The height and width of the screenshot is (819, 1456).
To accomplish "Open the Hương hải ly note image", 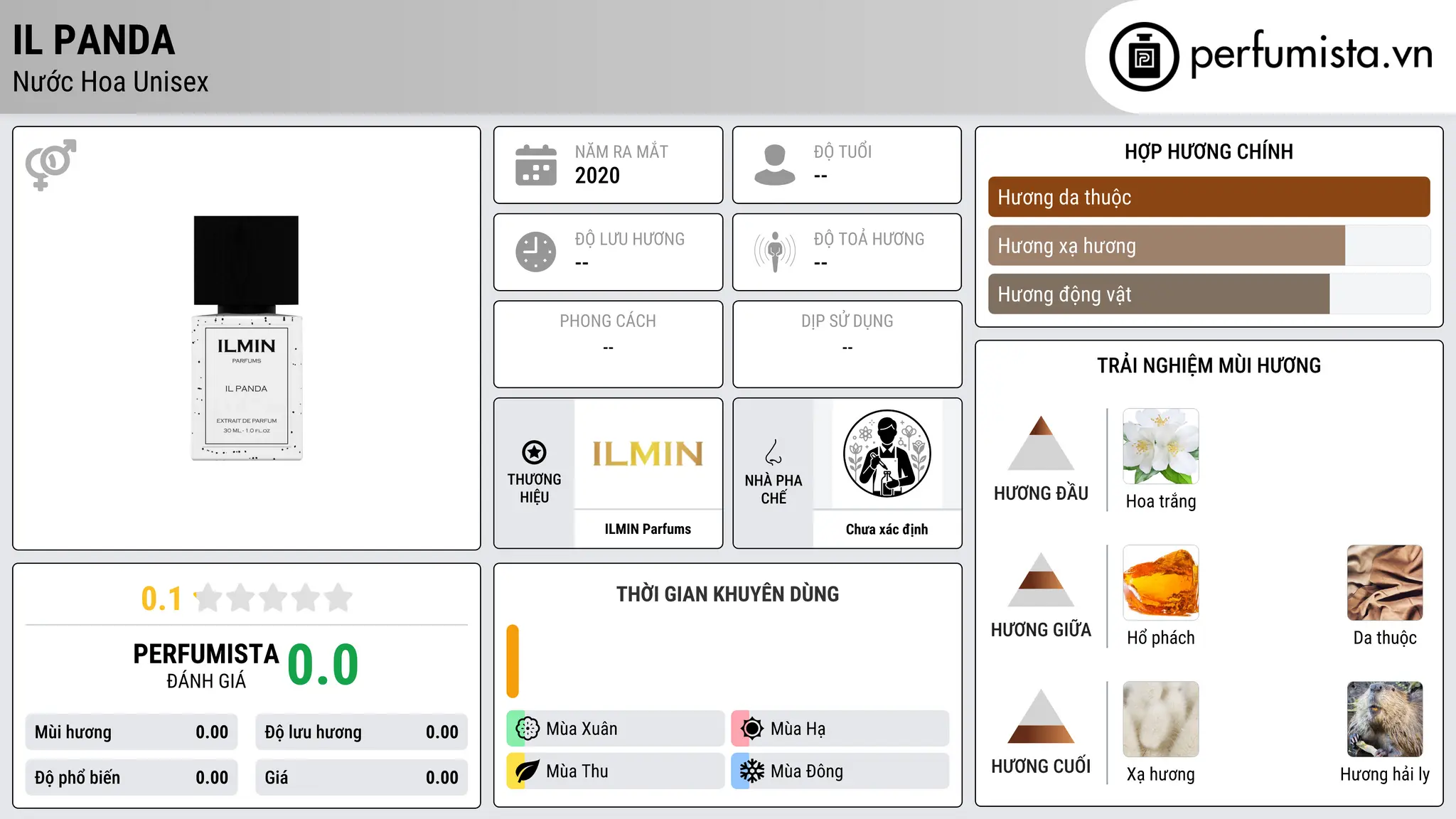I will coord(1385,719).
